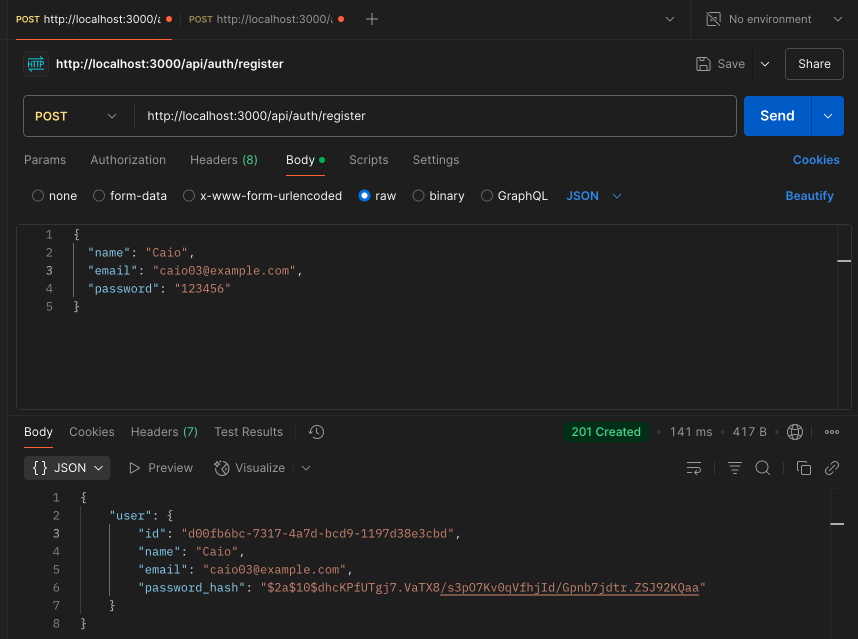Beautify the JSON request body

tap(809, 196)
